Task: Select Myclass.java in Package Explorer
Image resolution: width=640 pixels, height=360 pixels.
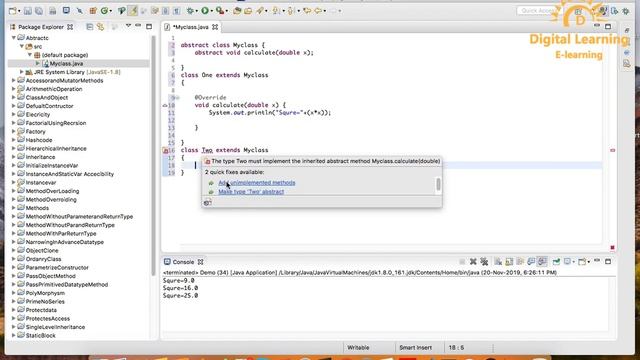Action: click(66, 63)
